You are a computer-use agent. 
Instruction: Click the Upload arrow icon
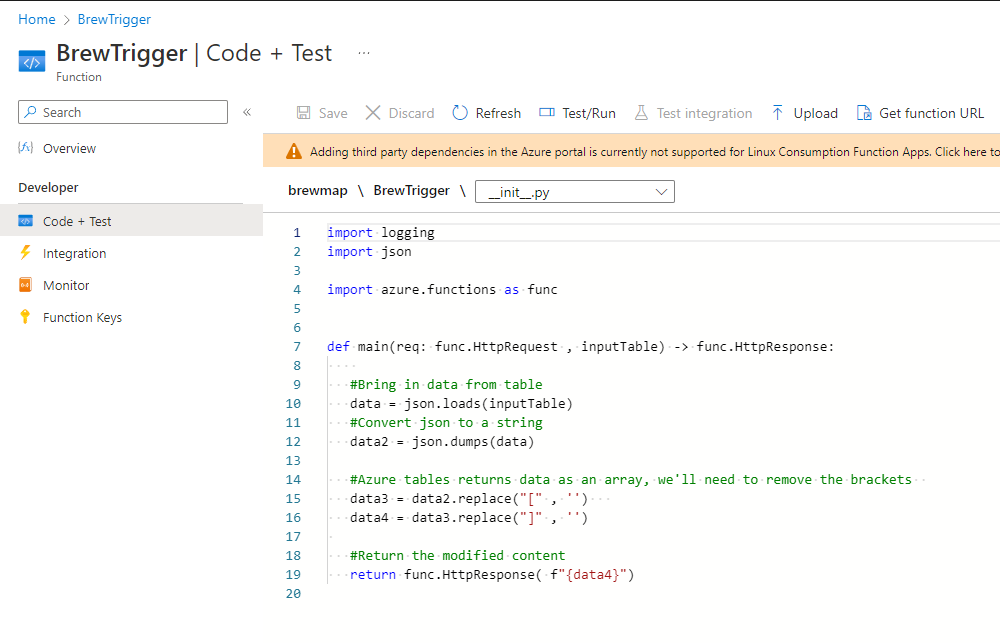click(x=777, y=113)
